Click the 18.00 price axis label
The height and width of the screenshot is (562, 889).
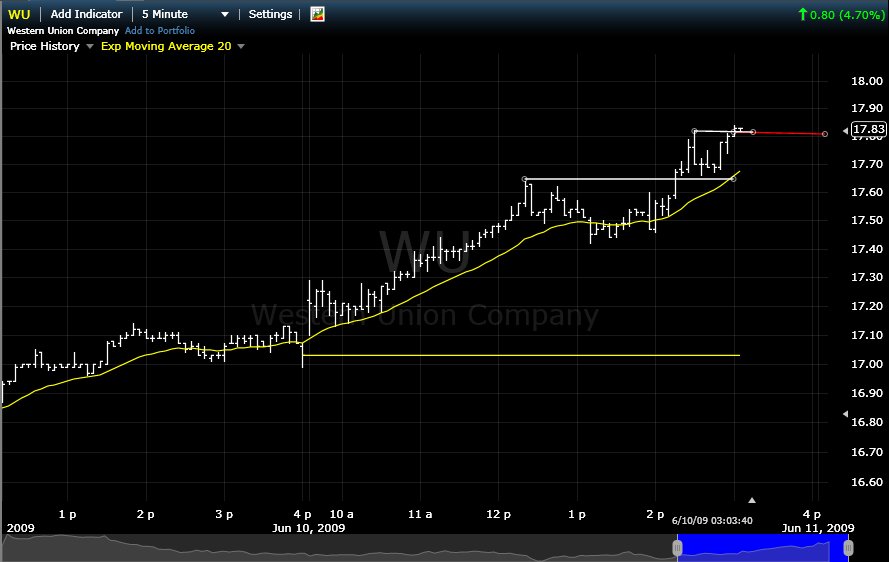[867, 81]
